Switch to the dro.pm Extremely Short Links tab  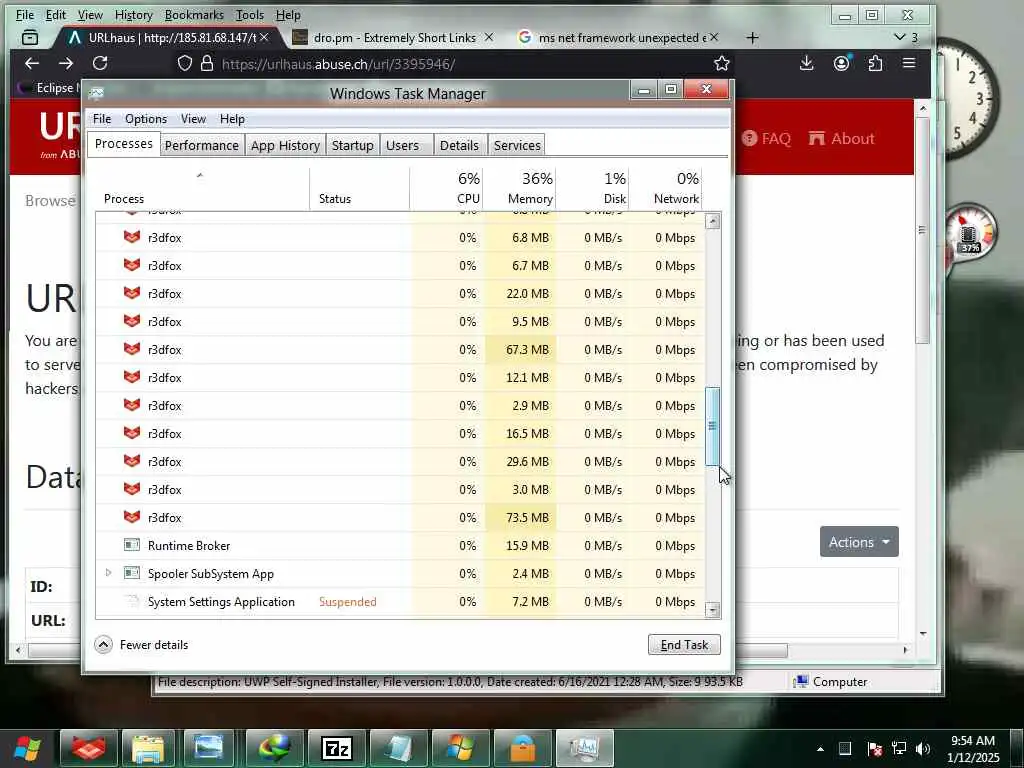click(x=394, y=38)
